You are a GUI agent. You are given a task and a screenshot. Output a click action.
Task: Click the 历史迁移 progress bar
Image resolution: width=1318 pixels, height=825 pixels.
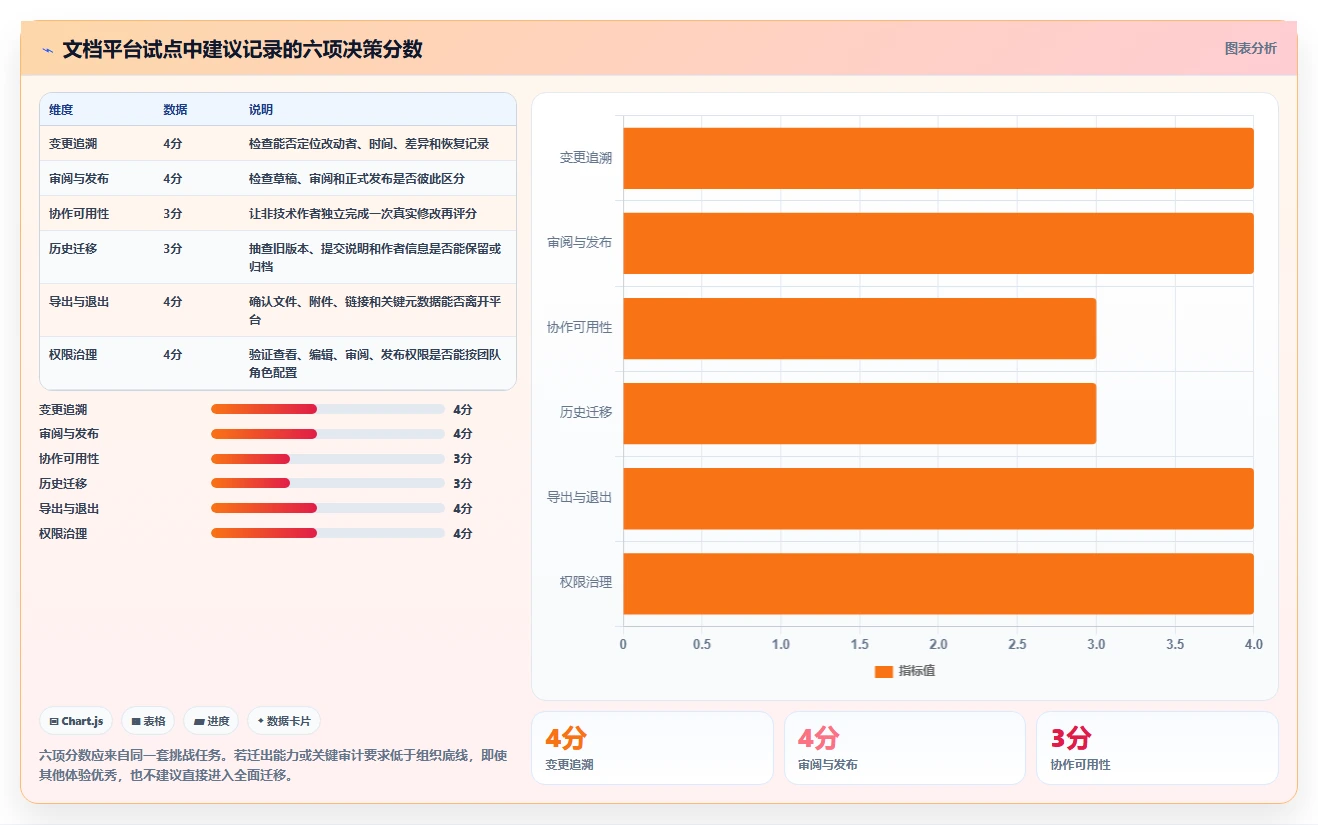tap(327, 484)
